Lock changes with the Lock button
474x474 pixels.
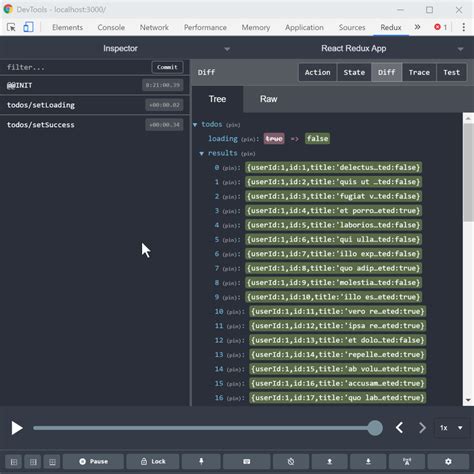tap(153, 462)
